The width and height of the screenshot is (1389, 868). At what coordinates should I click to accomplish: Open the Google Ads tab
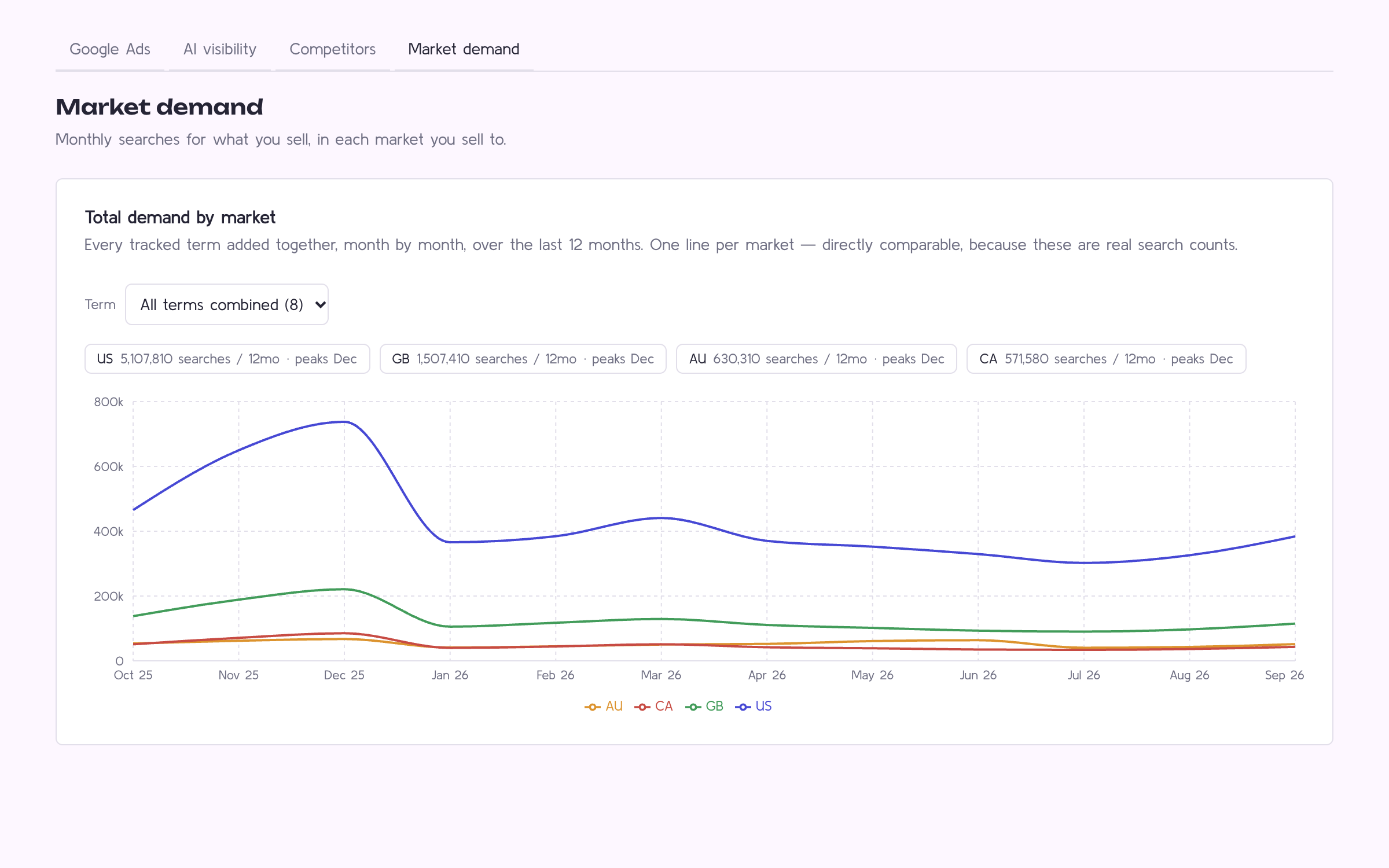(x=110, y=49)
